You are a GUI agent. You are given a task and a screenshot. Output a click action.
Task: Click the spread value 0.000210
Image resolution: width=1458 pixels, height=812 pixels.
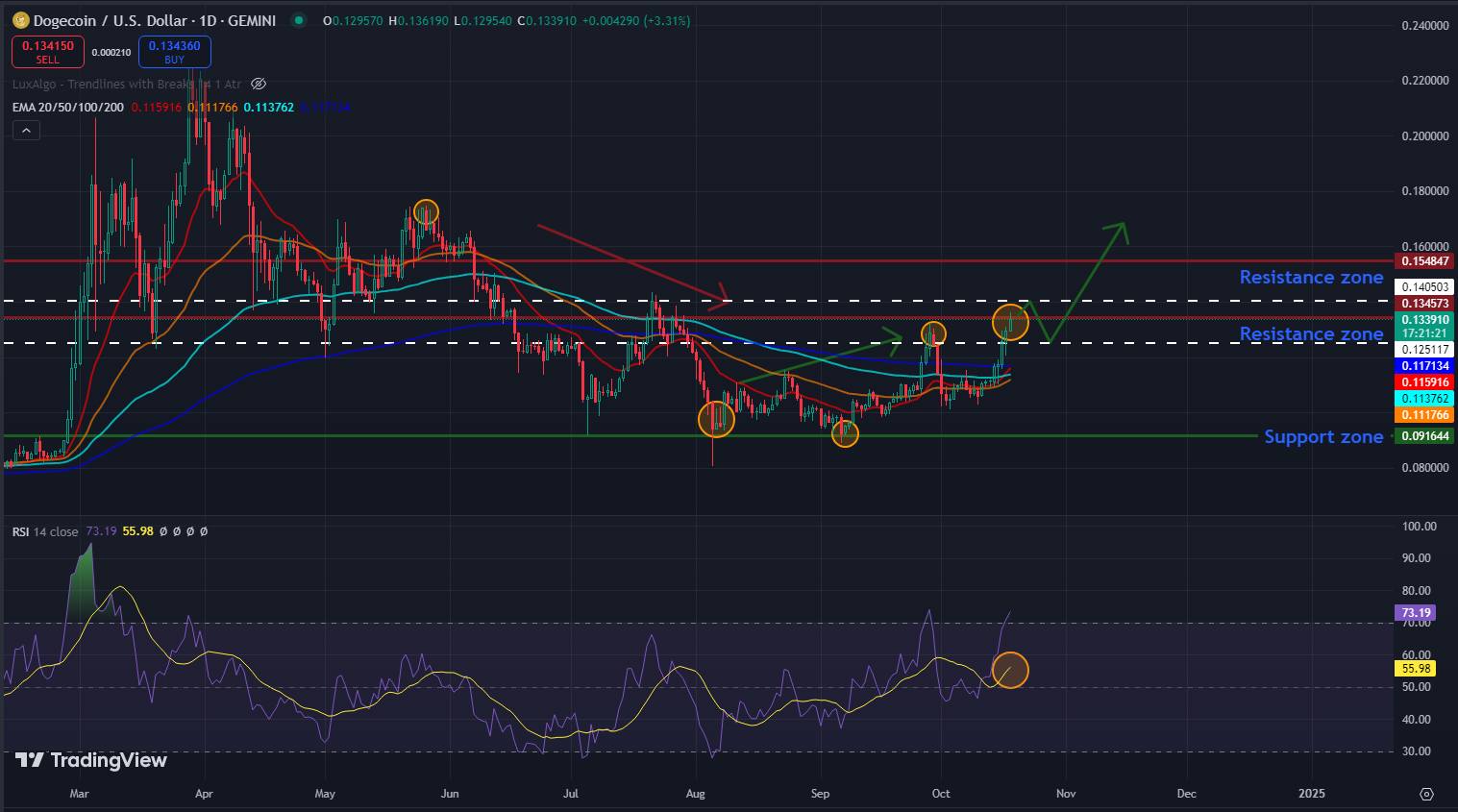click(111, 53)
